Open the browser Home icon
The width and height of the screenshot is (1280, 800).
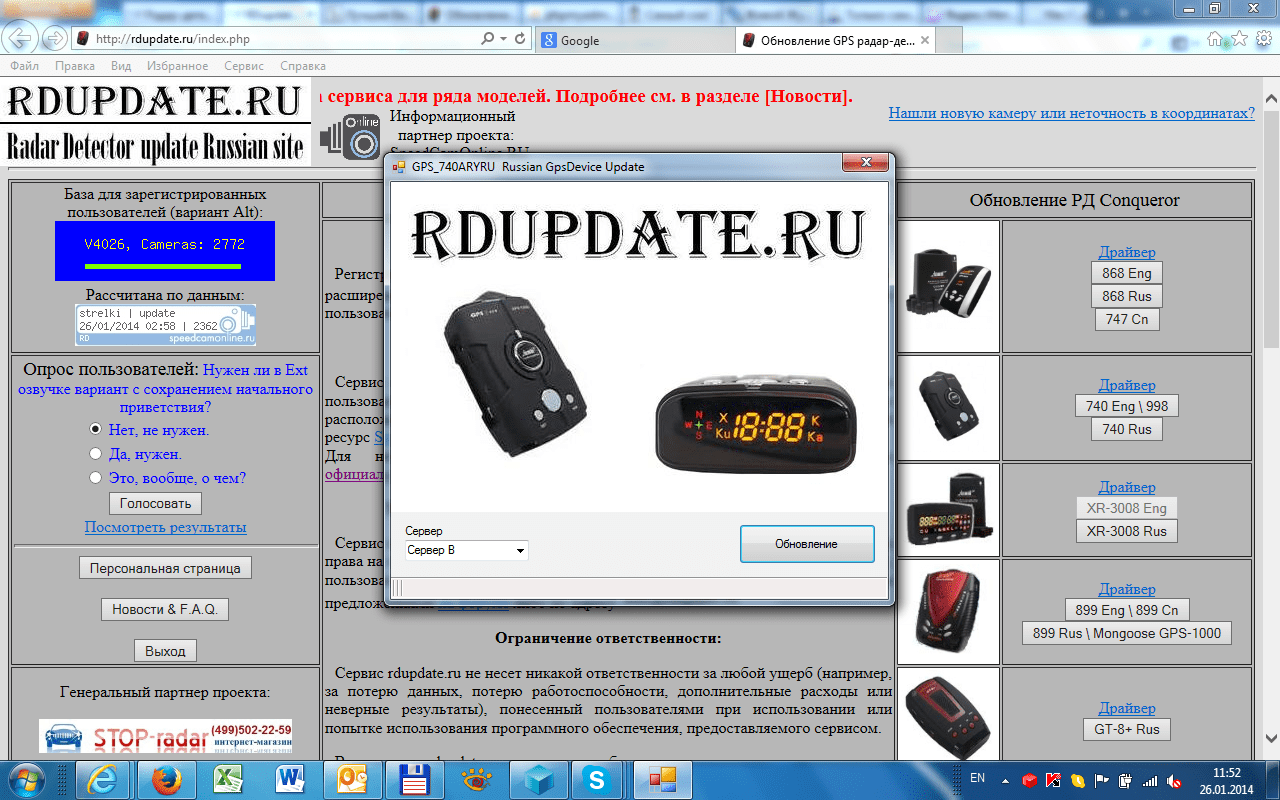pyautogui.click(x=1215, y=38)
